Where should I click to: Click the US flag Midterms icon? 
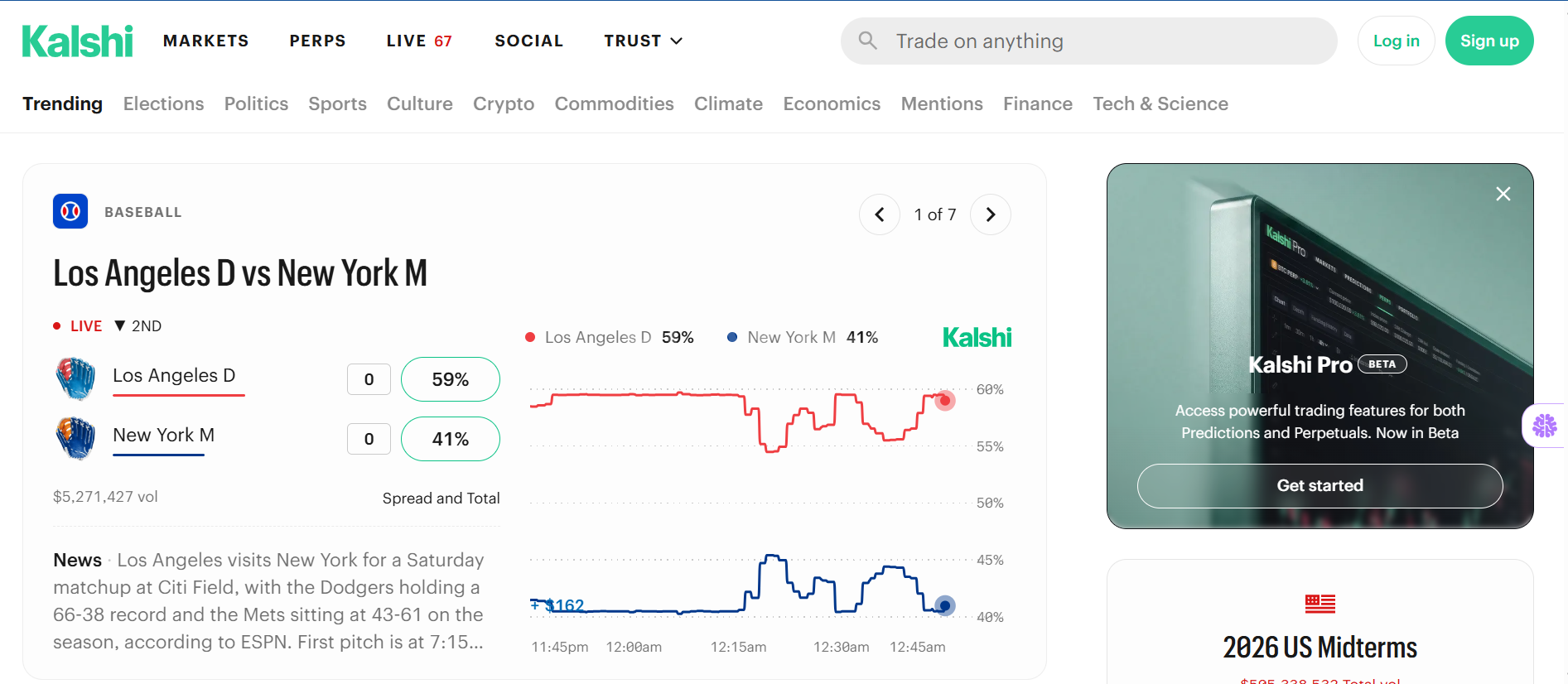tap(1320, 604)
